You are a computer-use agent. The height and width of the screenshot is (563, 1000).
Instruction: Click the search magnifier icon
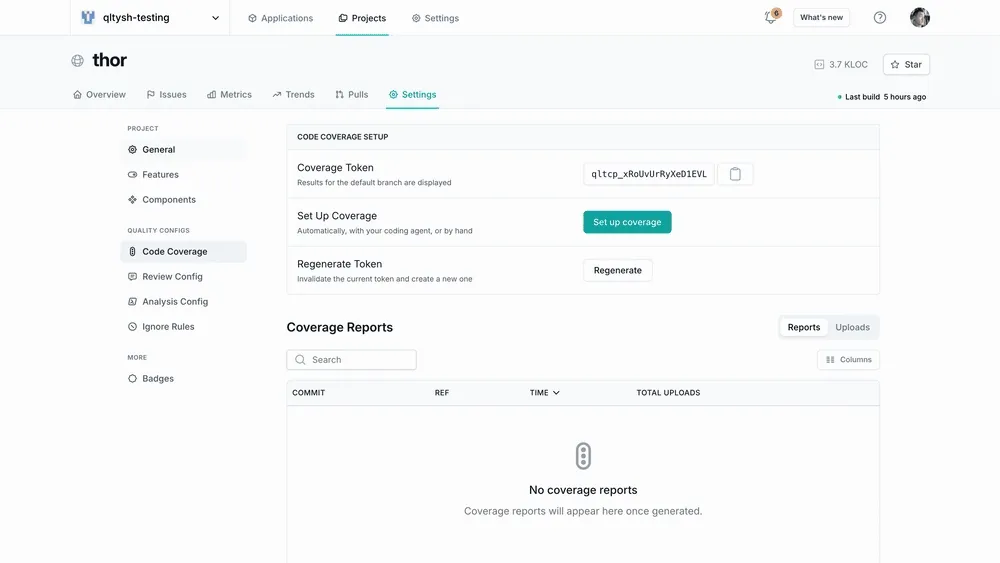(300, 360)
